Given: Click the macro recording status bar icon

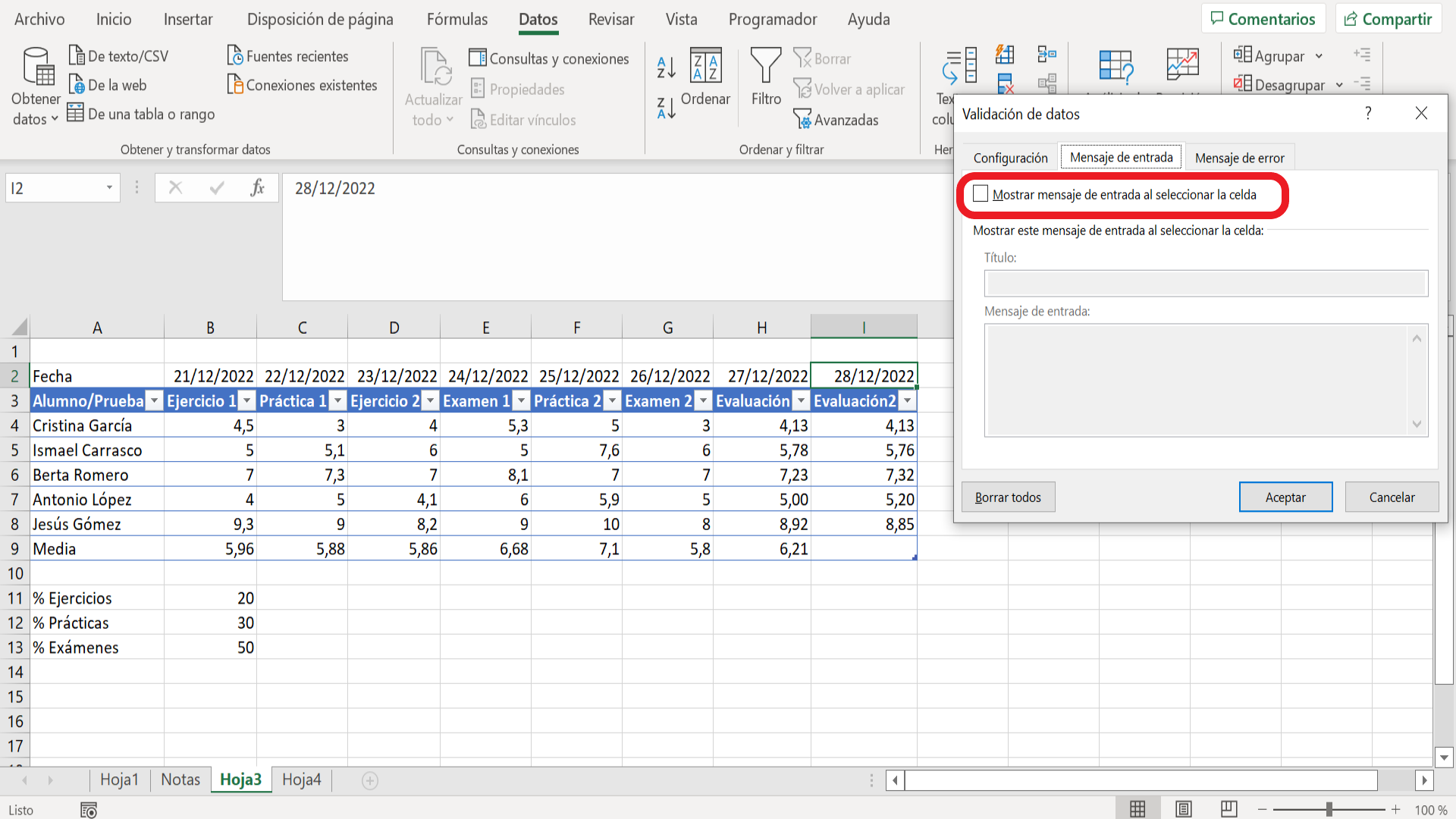Looking at the screenshot, I should point(89,810).
